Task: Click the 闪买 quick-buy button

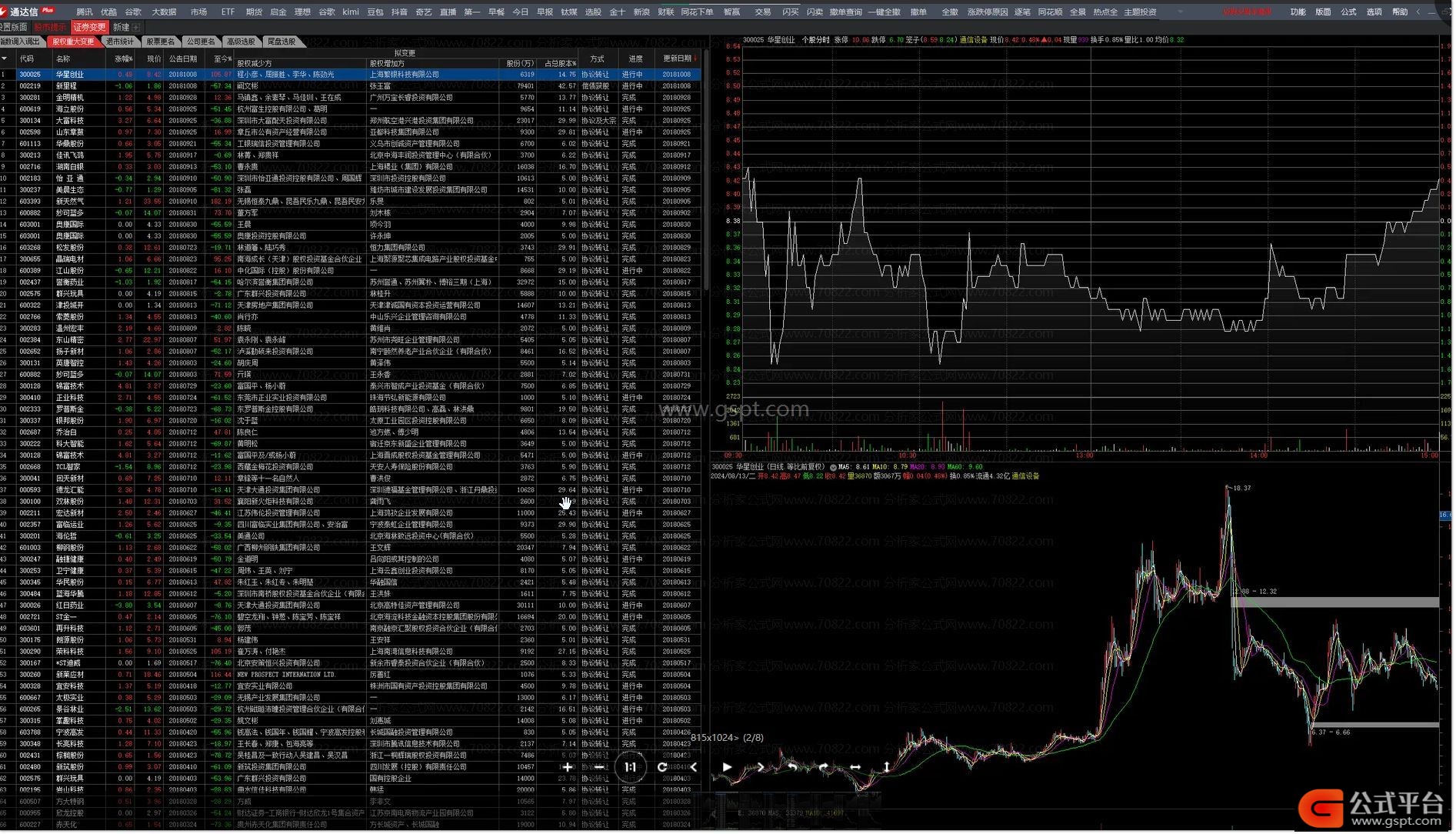Action: pyautogui.click(x=790, y=12)
